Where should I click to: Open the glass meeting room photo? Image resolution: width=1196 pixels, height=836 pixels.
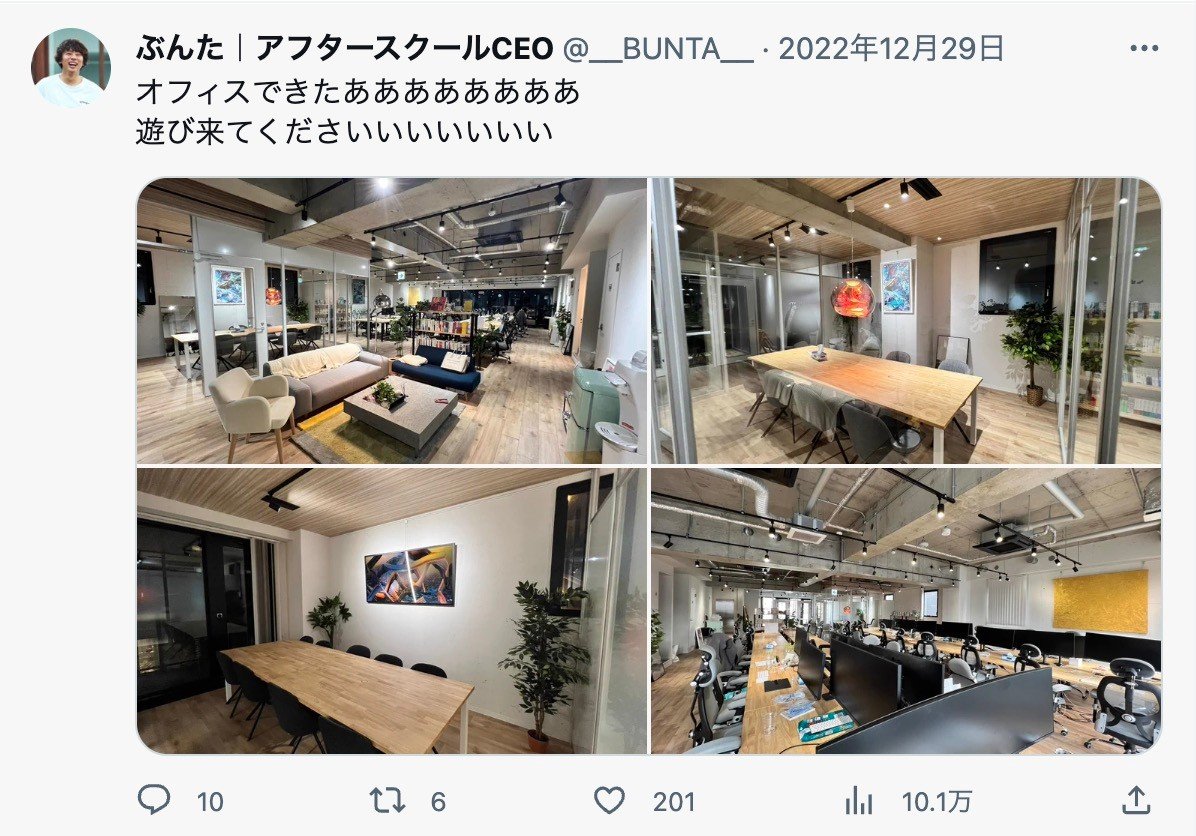(906, 321)
